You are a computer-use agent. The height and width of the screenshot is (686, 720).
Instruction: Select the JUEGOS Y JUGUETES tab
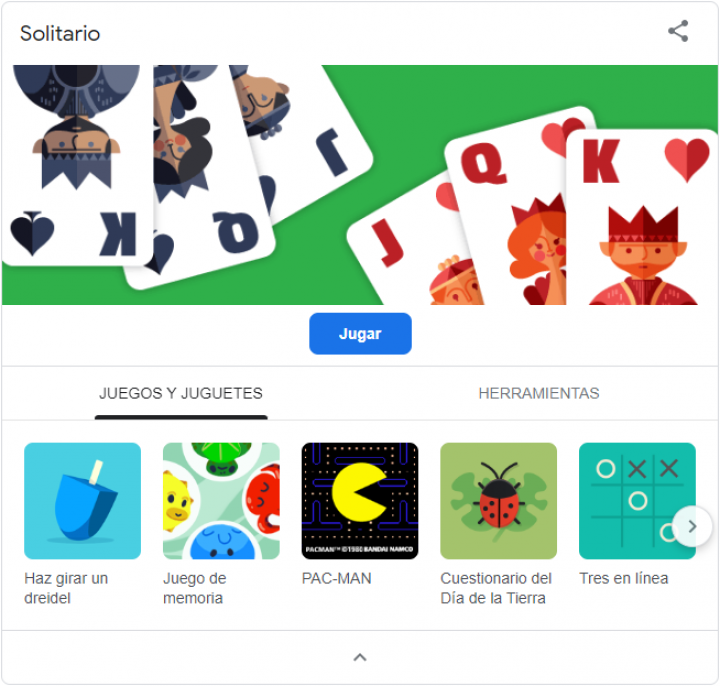pos(181,394)
